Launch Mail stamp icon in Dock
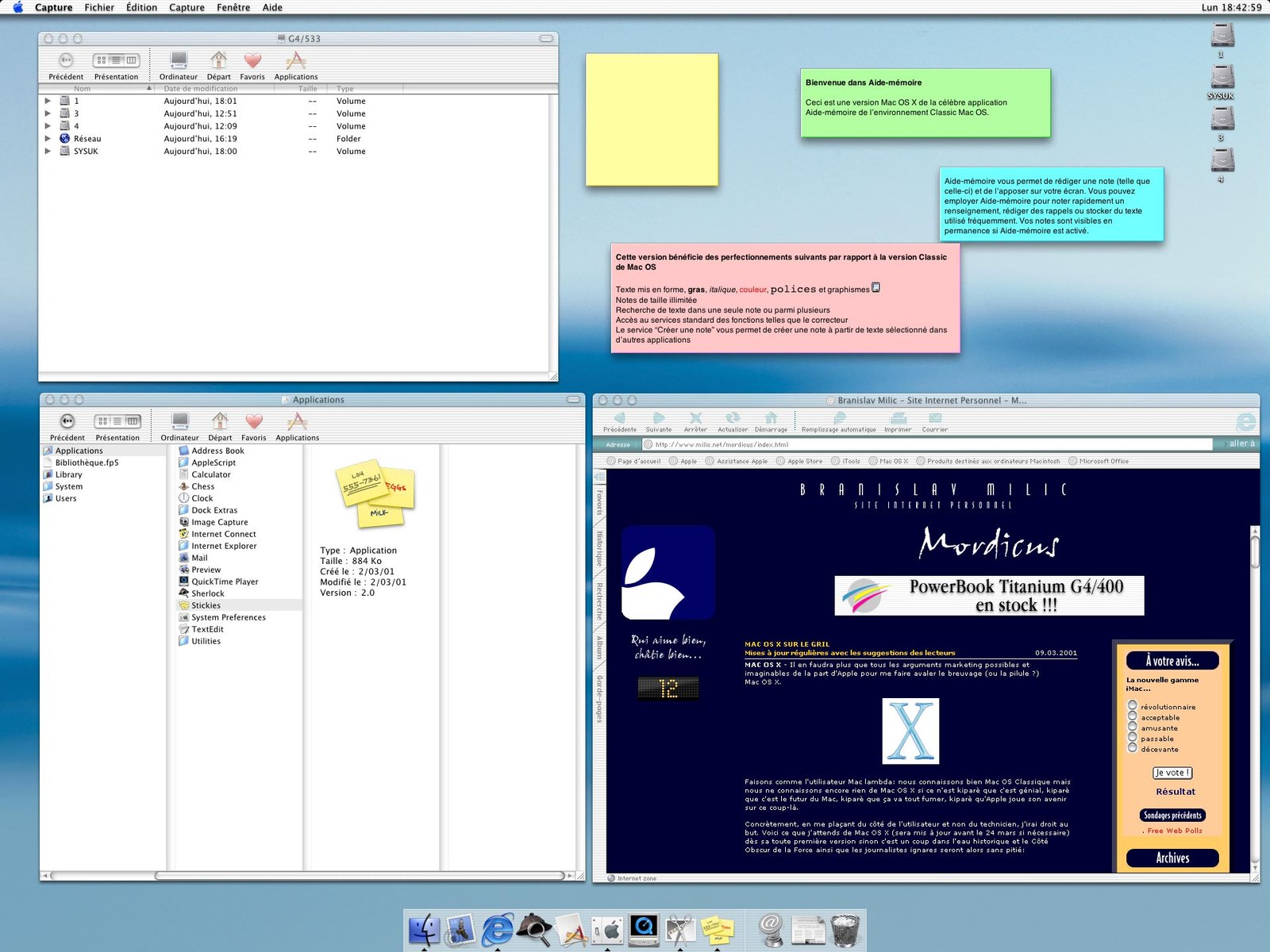 tap(460, 929)
